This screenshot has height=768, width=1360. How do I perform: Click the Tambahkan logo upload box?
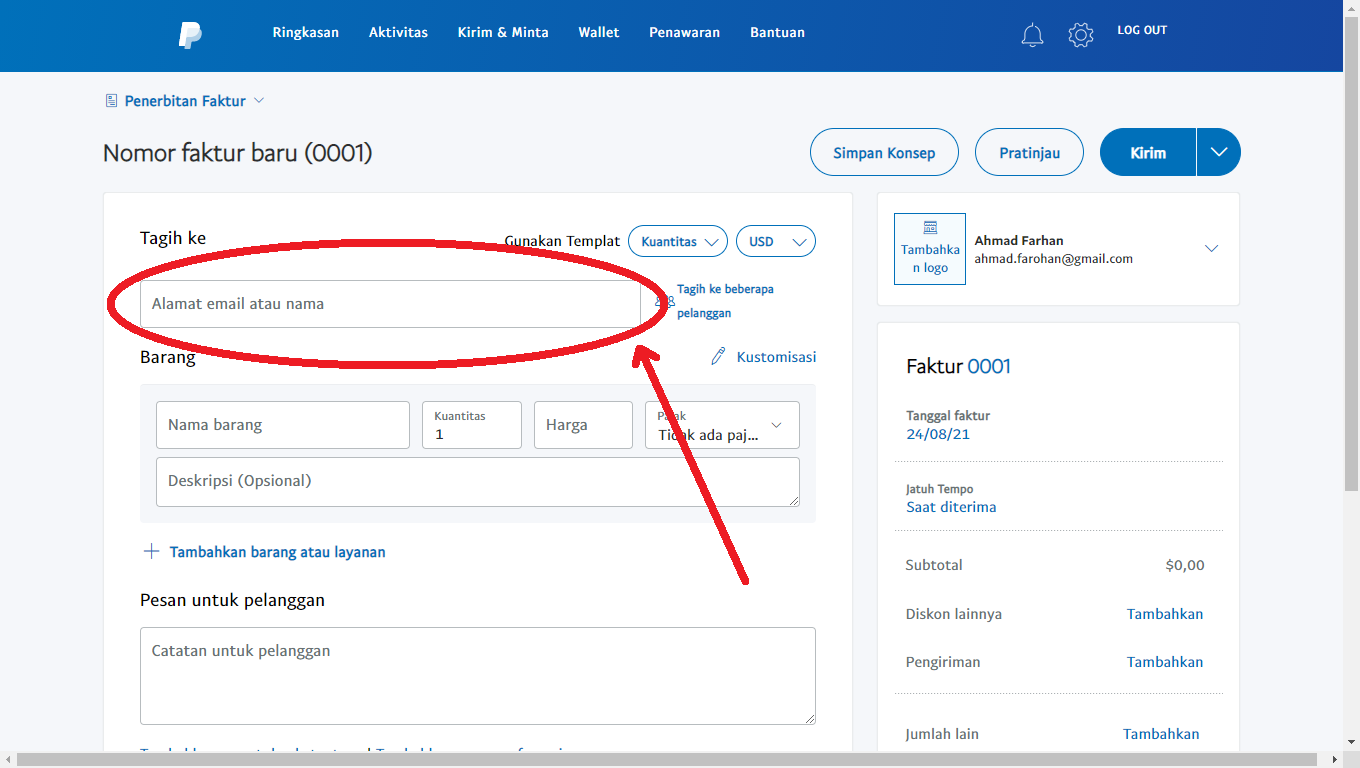pyautogui.click(x=929, y=248)
